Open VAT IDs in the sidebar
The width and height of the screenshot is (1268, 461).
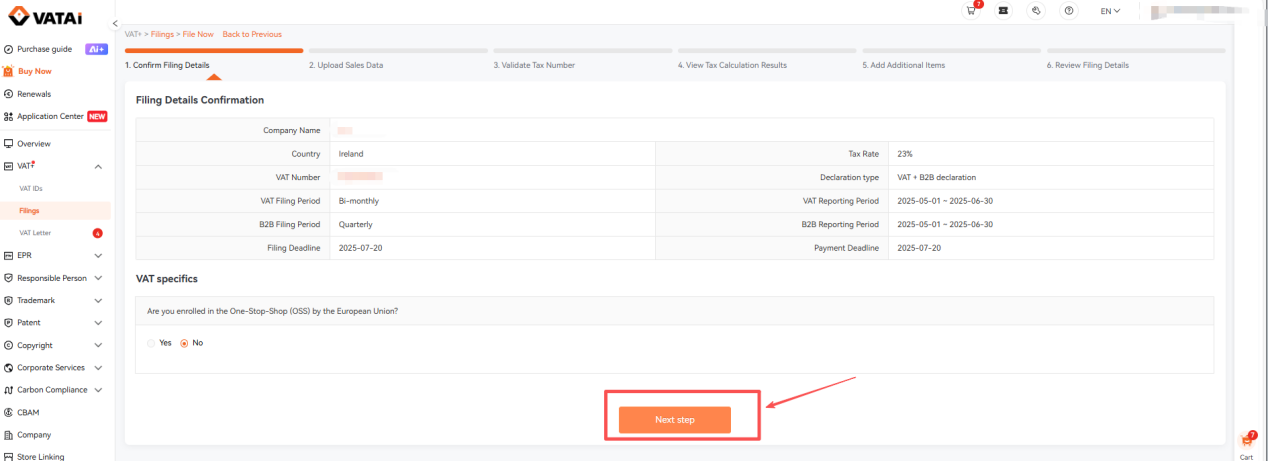(31, 188)
